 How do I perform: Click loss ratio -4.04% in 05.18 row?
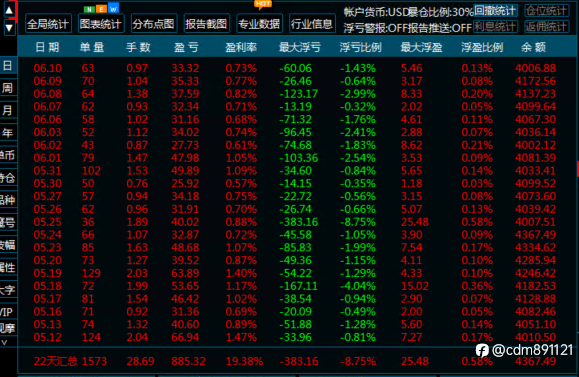[x=358, y=286]
